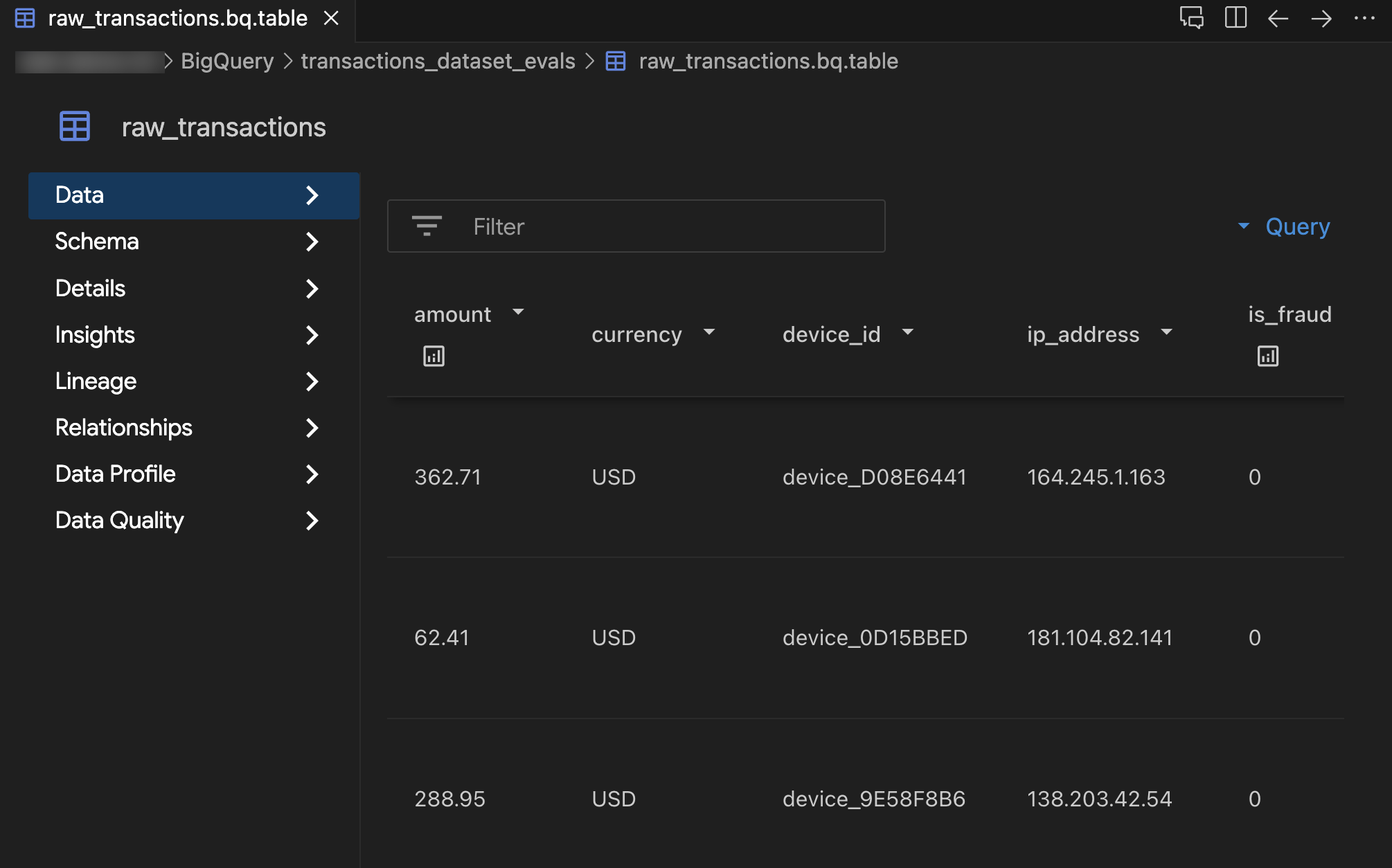
Task: Open device_id column dropdown arrow
Action: click(x=908, y=332)
